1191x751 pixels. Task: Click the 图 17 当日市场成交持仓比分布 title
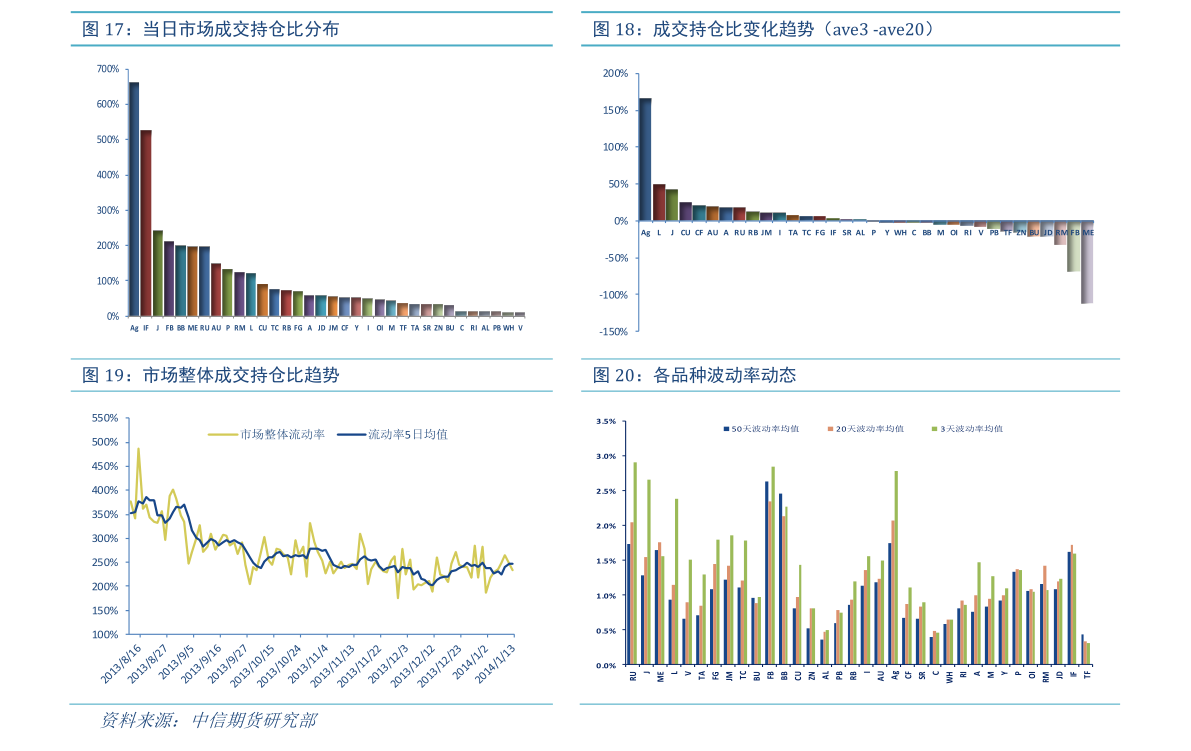pos(210,30)
